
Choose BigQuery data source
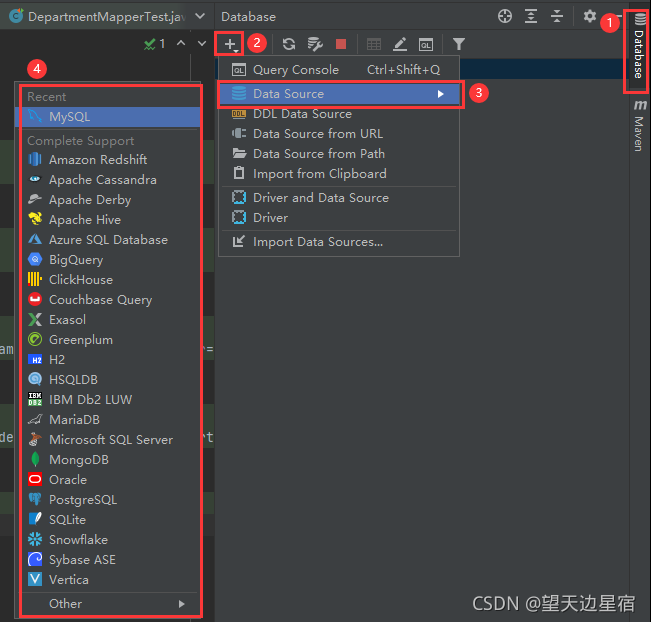tap(108, 260)
